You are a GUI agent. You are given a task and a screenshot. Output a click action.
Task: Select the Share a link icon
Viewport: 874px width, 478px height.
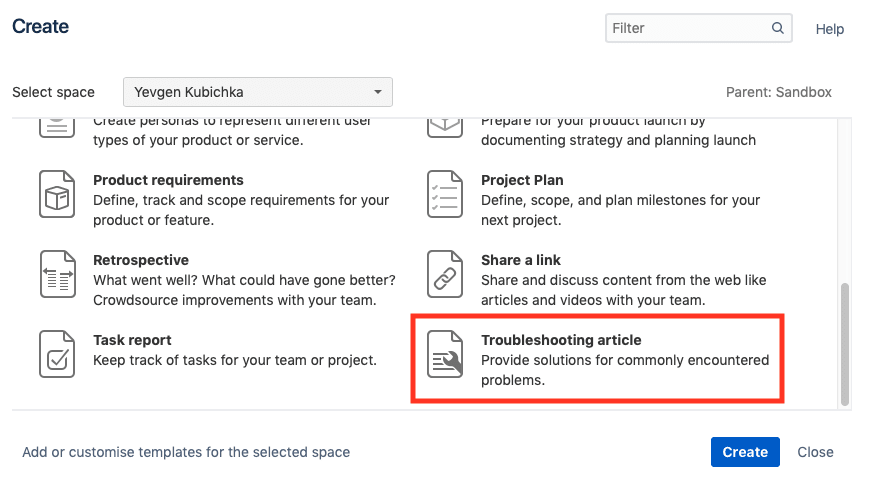coord(445,274)
